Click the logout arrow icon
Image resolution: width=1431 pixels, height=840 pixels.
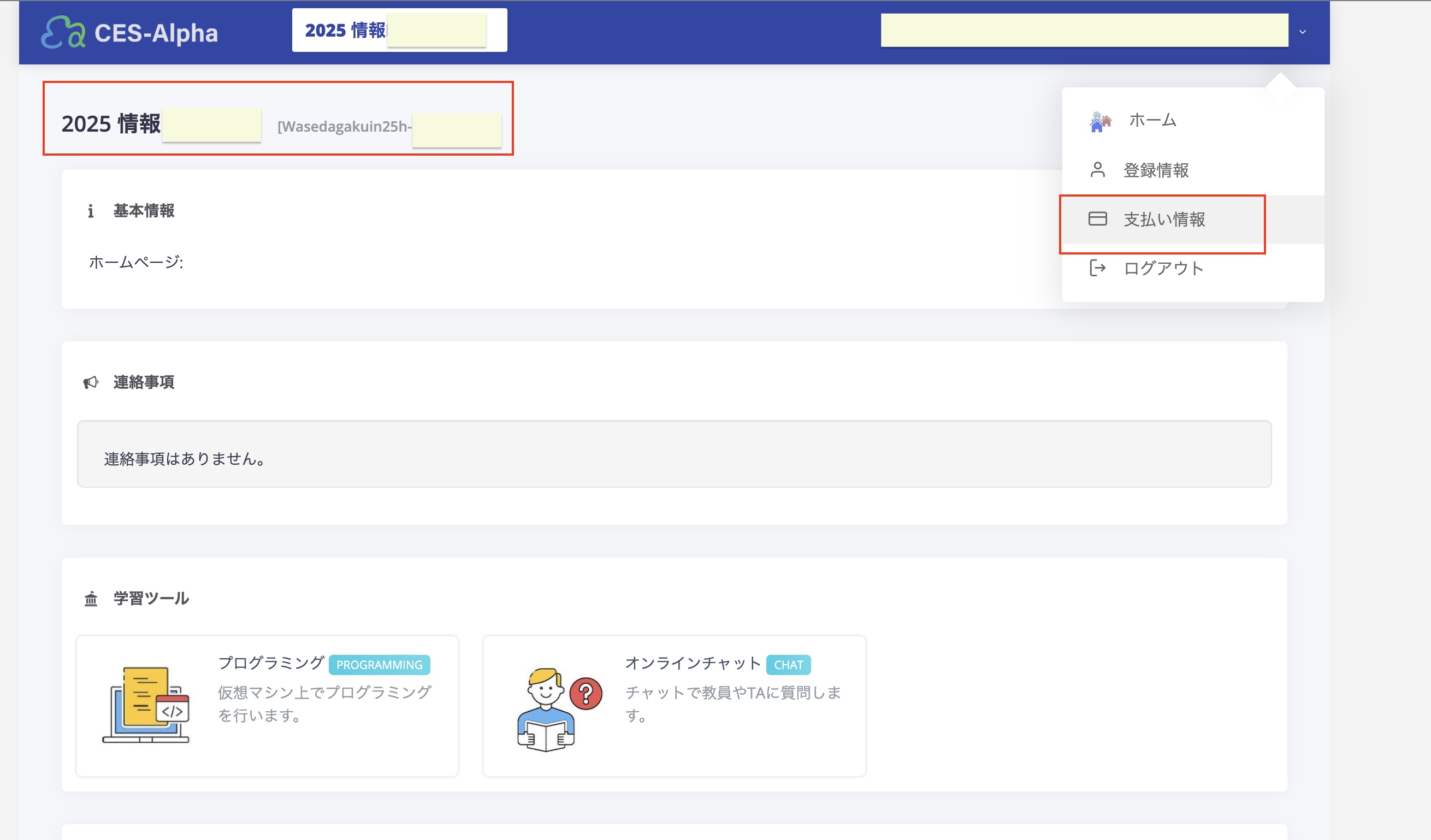coord(1097,268)
